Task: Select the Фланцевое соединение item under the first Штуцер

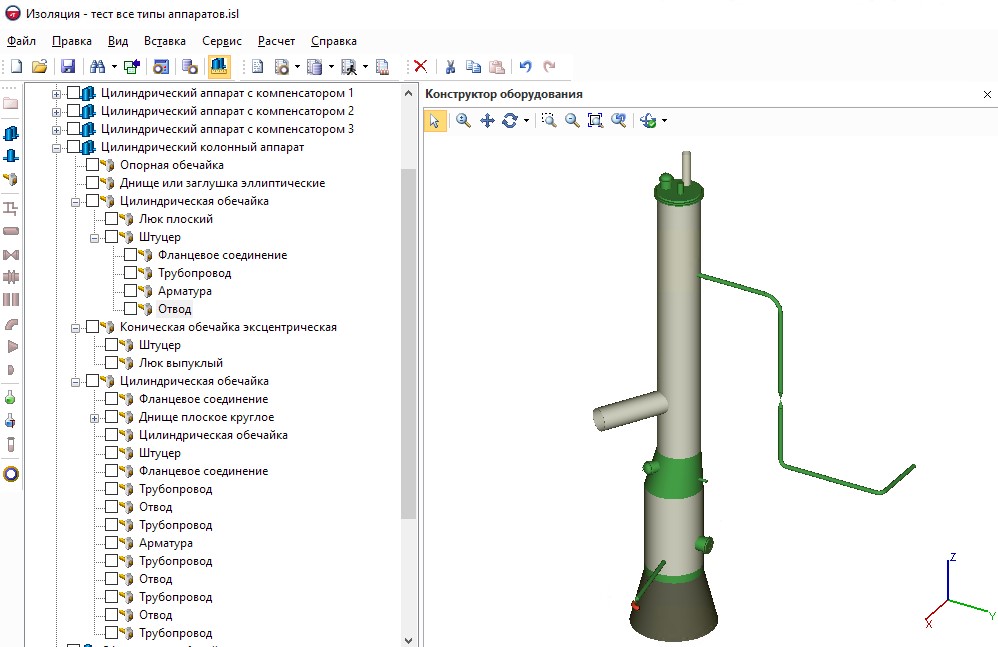Action: tap(222, 255)
